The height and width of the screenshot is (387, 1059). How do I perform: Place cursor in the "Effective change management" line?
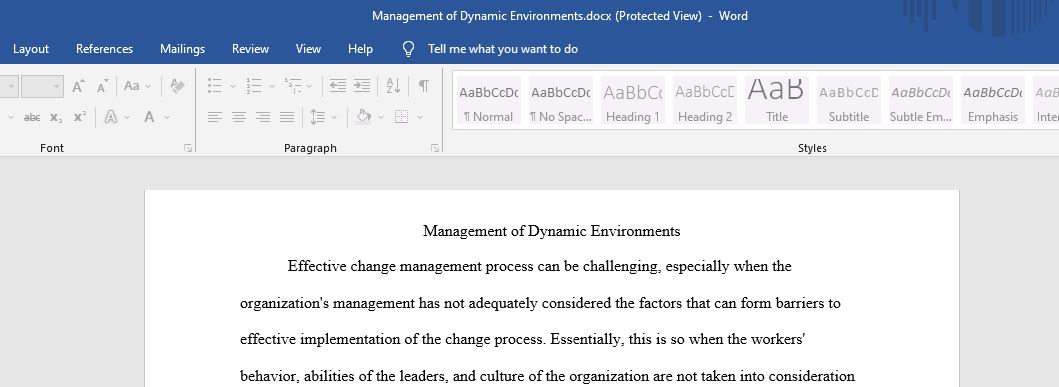539,266
